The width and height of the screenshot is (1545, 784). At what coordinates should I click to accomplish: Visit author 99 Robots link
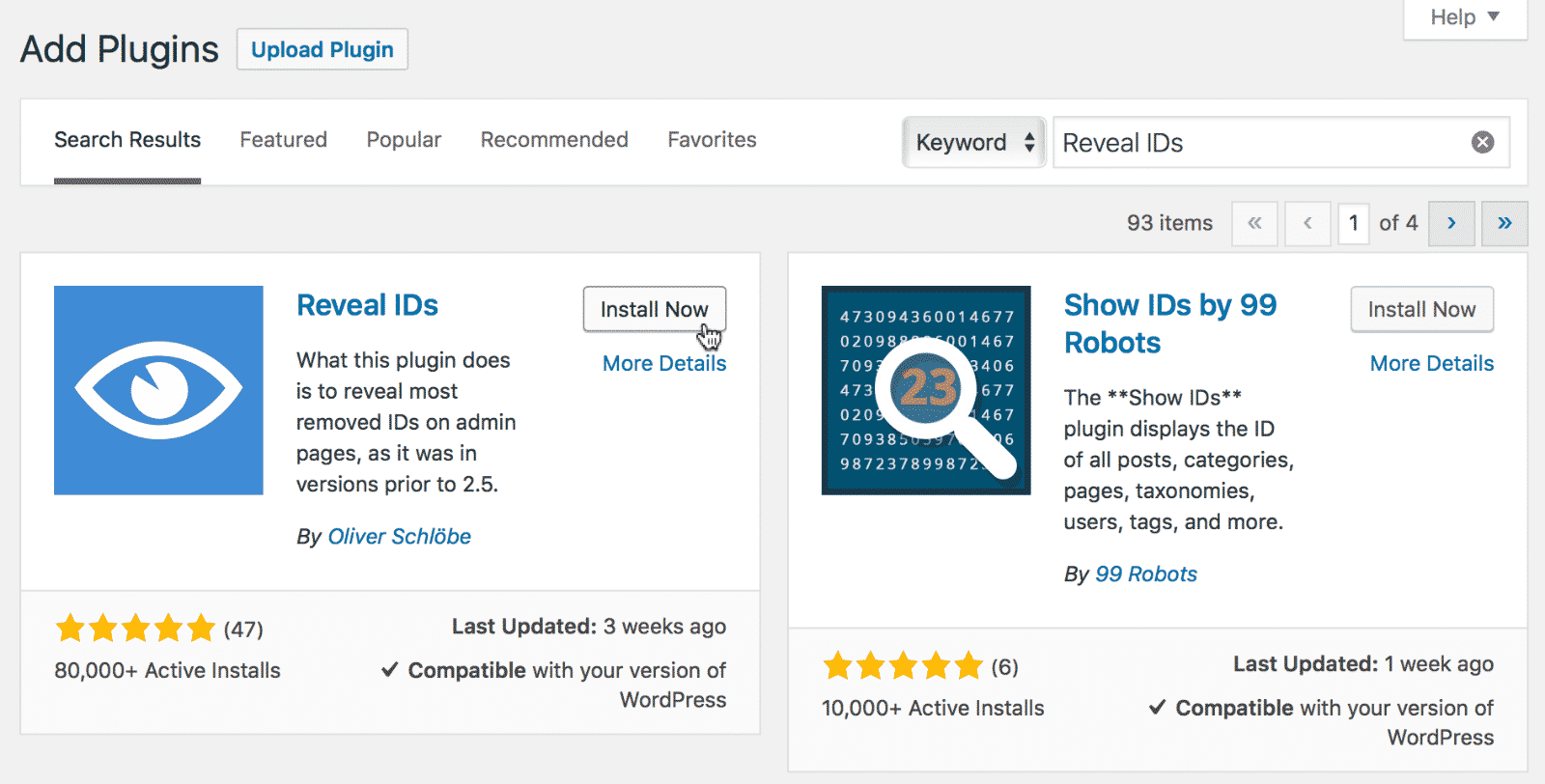(x=1146, y=574)
